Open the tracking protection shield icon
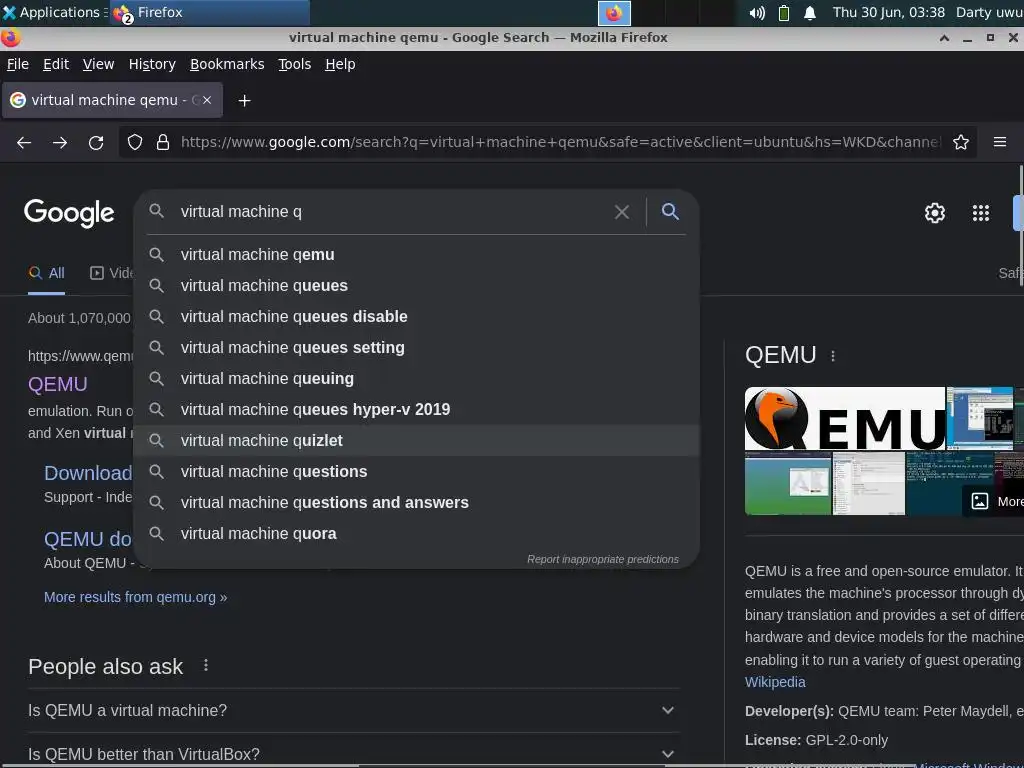Viewport: 1024px width, 768px height. click(135, 142)
